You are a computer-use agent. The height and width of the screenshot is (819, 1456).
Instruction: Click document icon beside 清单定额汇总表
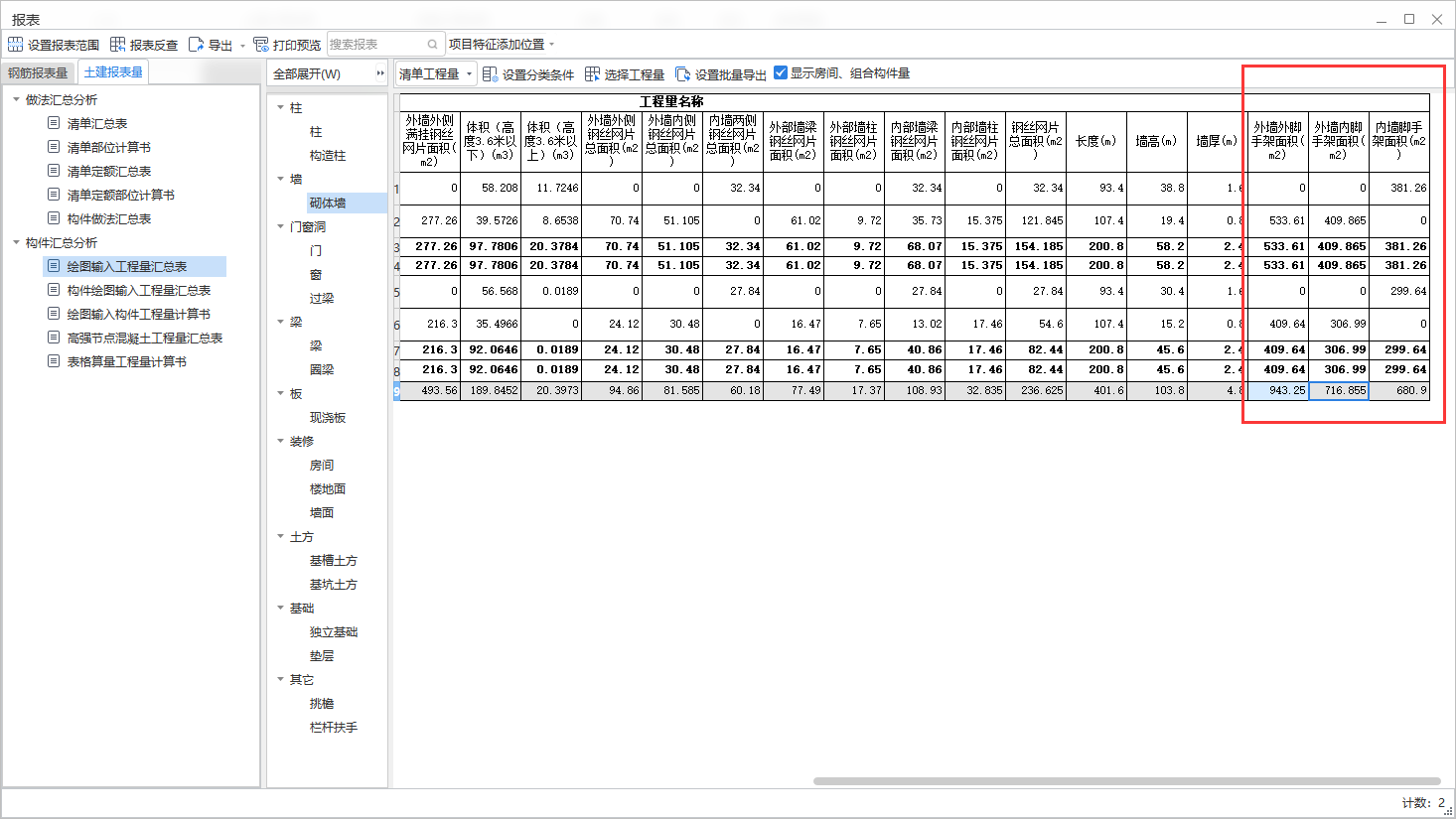[54, 171]
